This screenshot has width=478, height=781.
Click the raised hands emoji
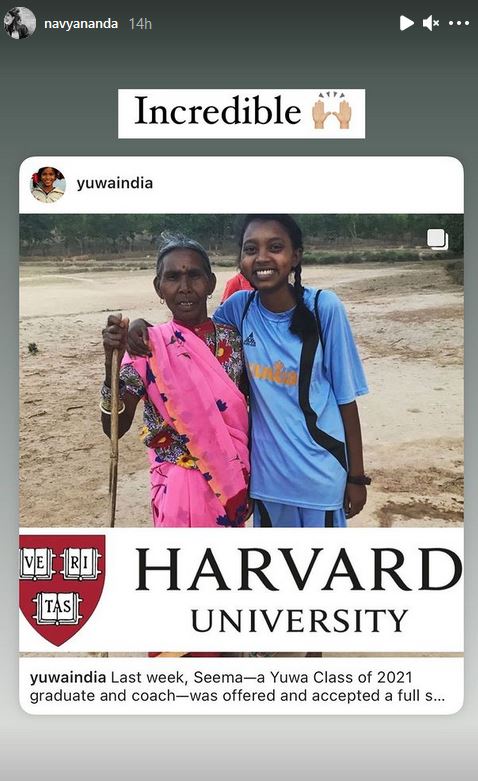pyautogui.click(x=332, y=111)
